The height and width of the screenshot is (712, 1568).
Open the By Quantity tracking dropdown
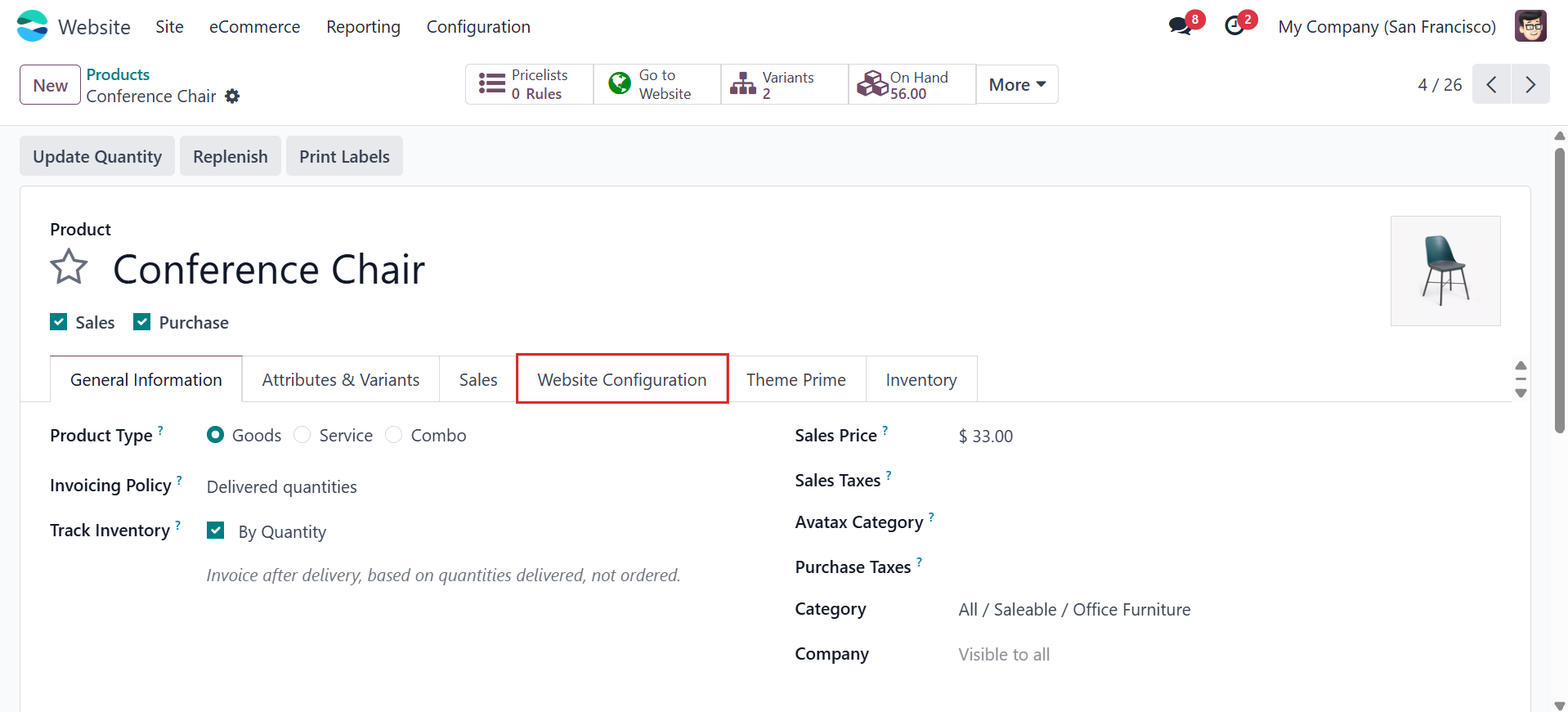pos(282,532)
